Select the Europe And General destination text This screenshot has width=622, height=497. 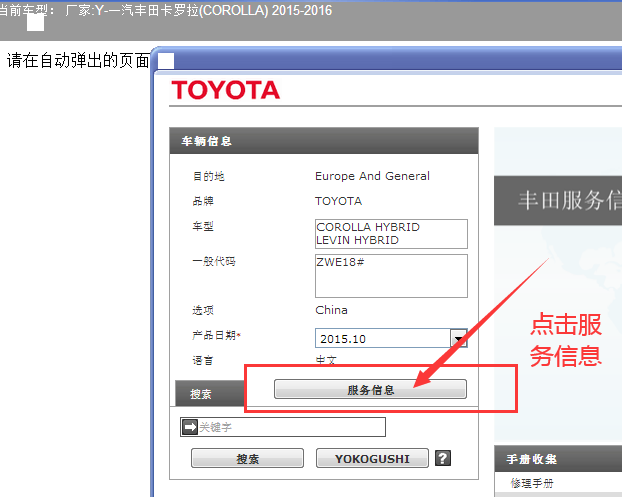click(372, 176)
